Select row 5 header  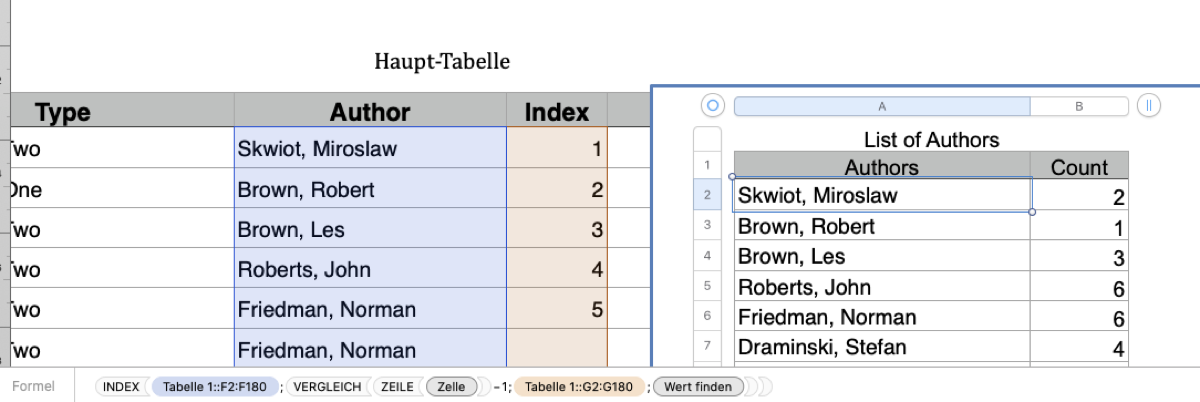click(707, 286)
